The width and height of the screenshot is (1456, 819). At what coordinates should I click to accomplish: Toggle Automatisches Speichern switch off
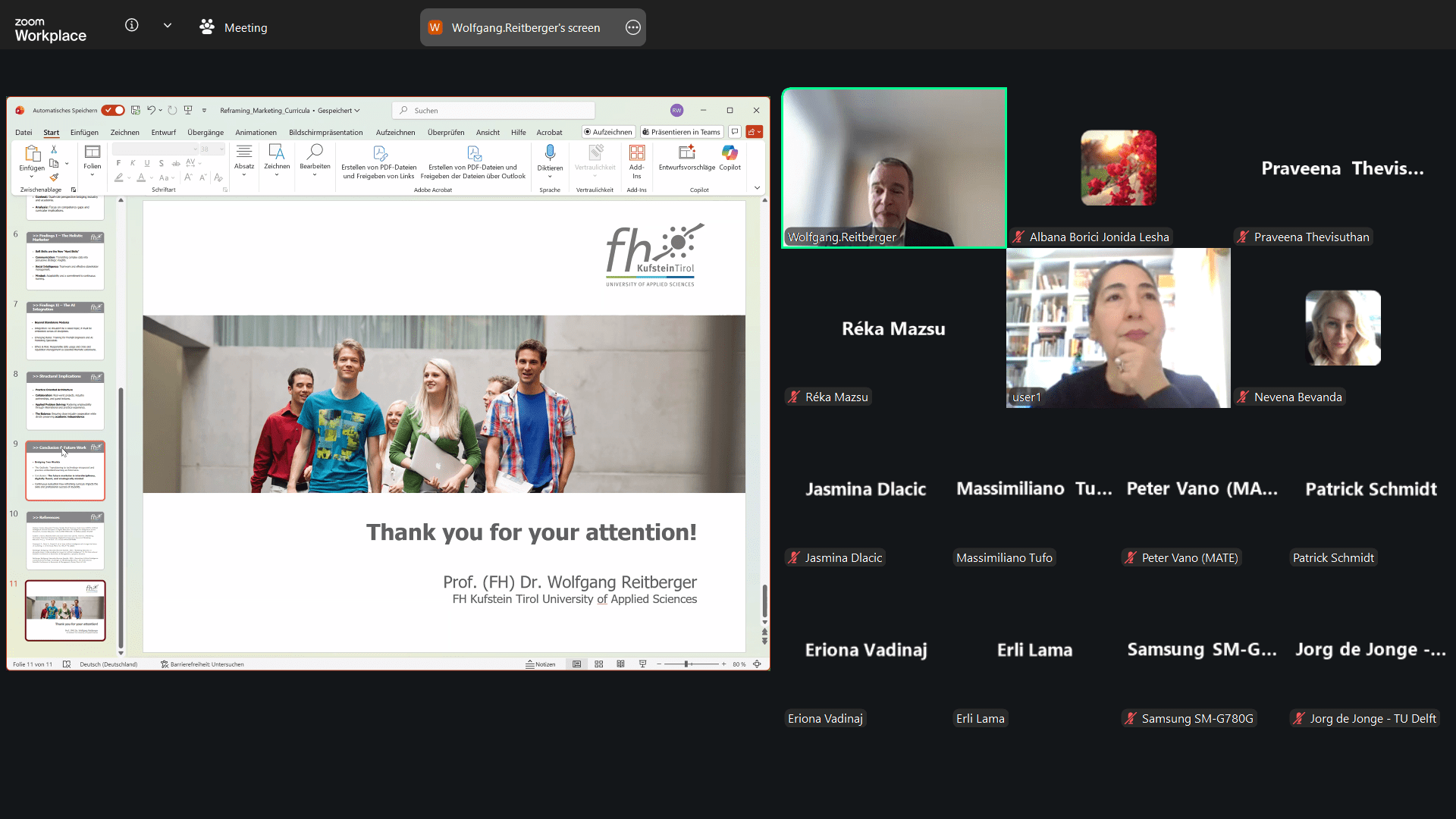click(113, 111)
